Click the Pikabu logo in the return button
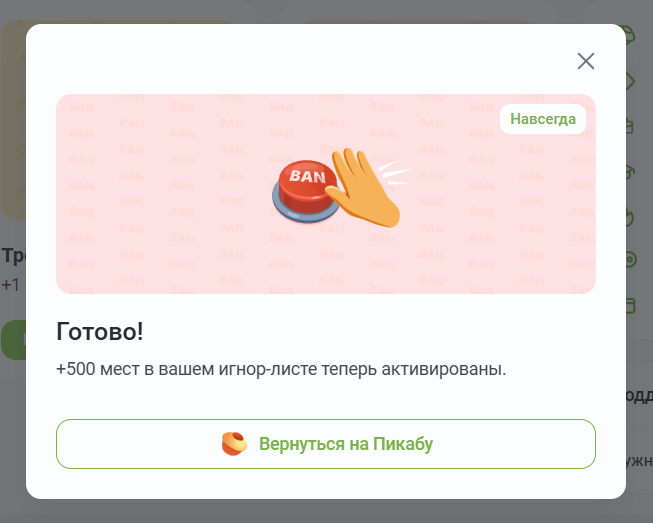 click(x=234, y=444)
